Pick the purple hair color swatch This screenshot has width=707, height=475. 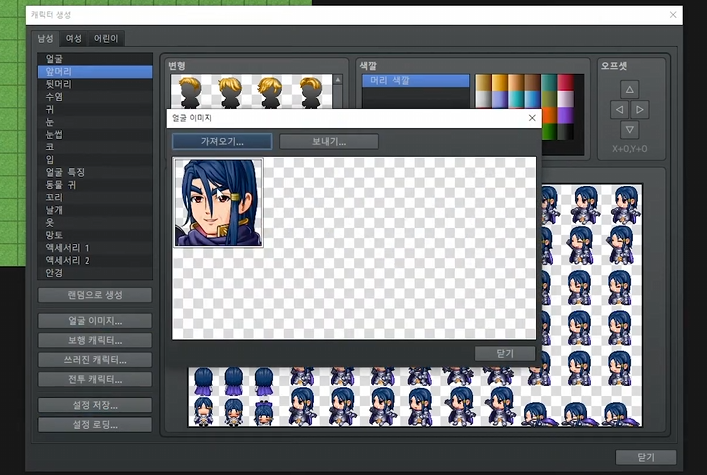tap(566, 115)
